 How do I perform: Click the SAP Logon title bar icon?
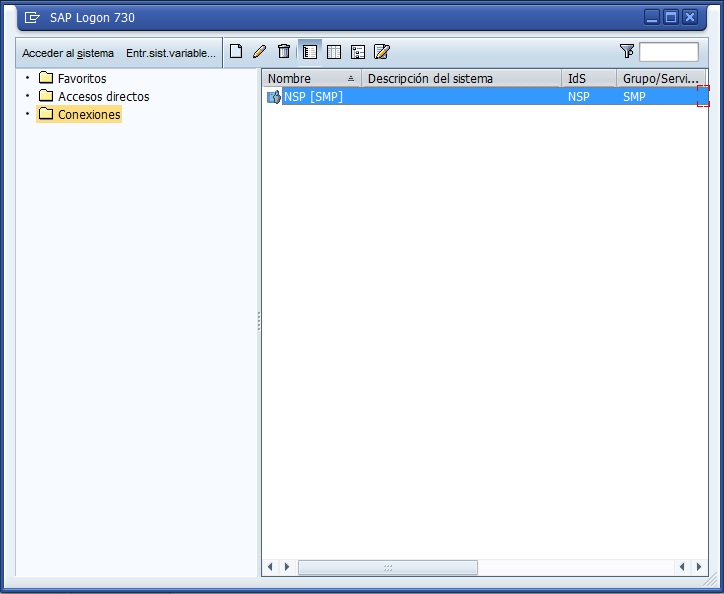pos(32,18)
